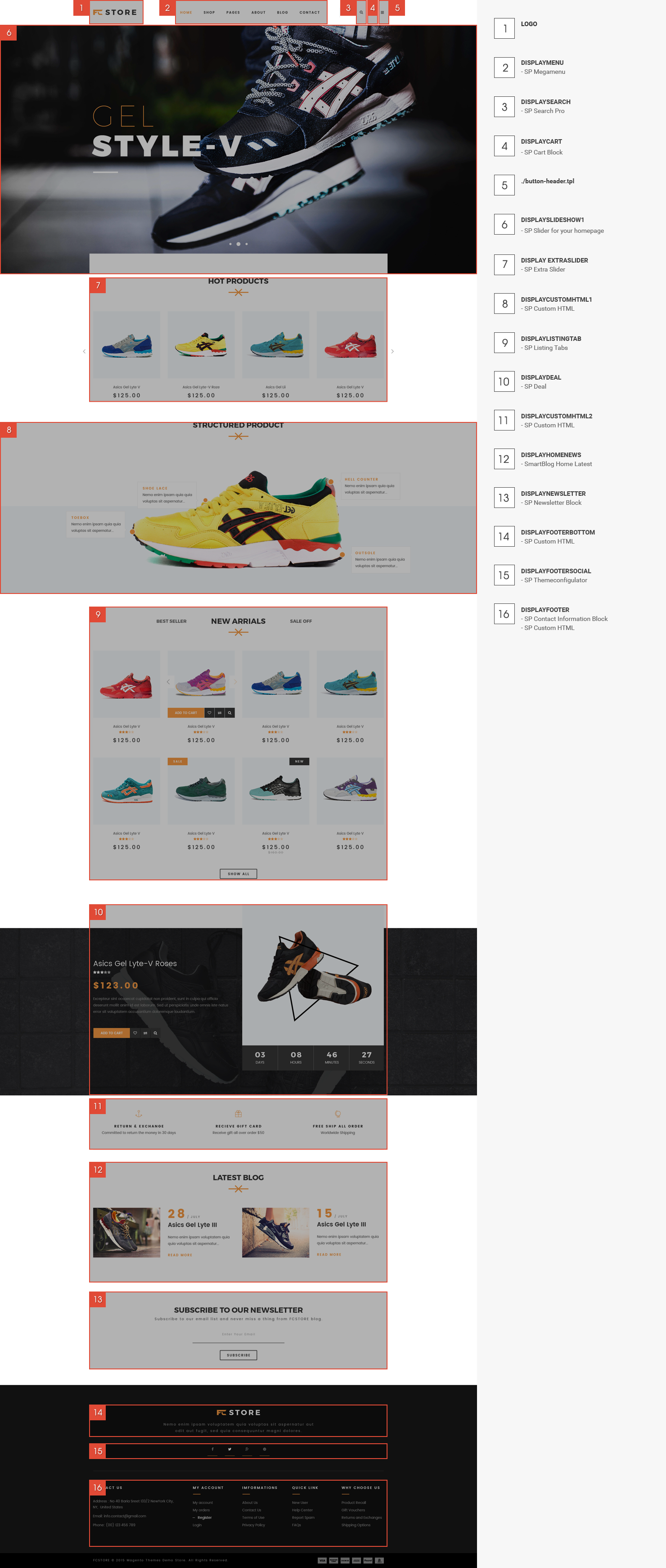Select the third slideshow pagination dot

pos(246,244)
